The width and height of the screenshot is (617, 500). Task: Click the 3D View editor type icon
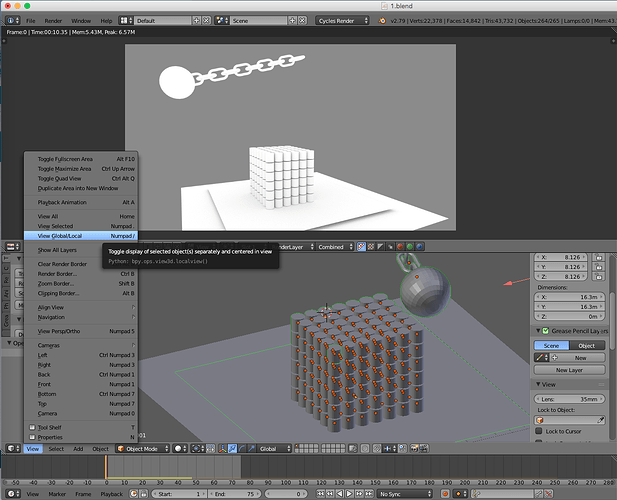pyautogui.click(x=13, y=448)
